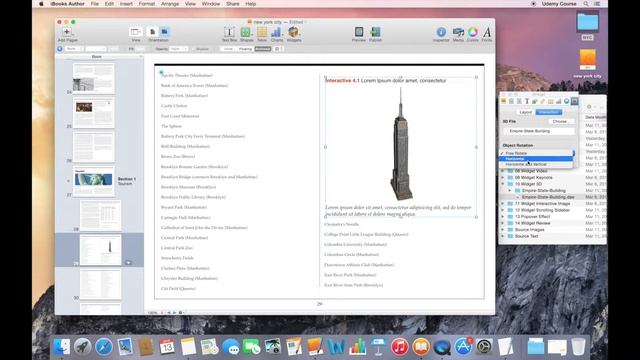The height and width of the screenshot is (360, 640).
Task: Open the Shapes toolbar menu
Action: click(246, 32)
